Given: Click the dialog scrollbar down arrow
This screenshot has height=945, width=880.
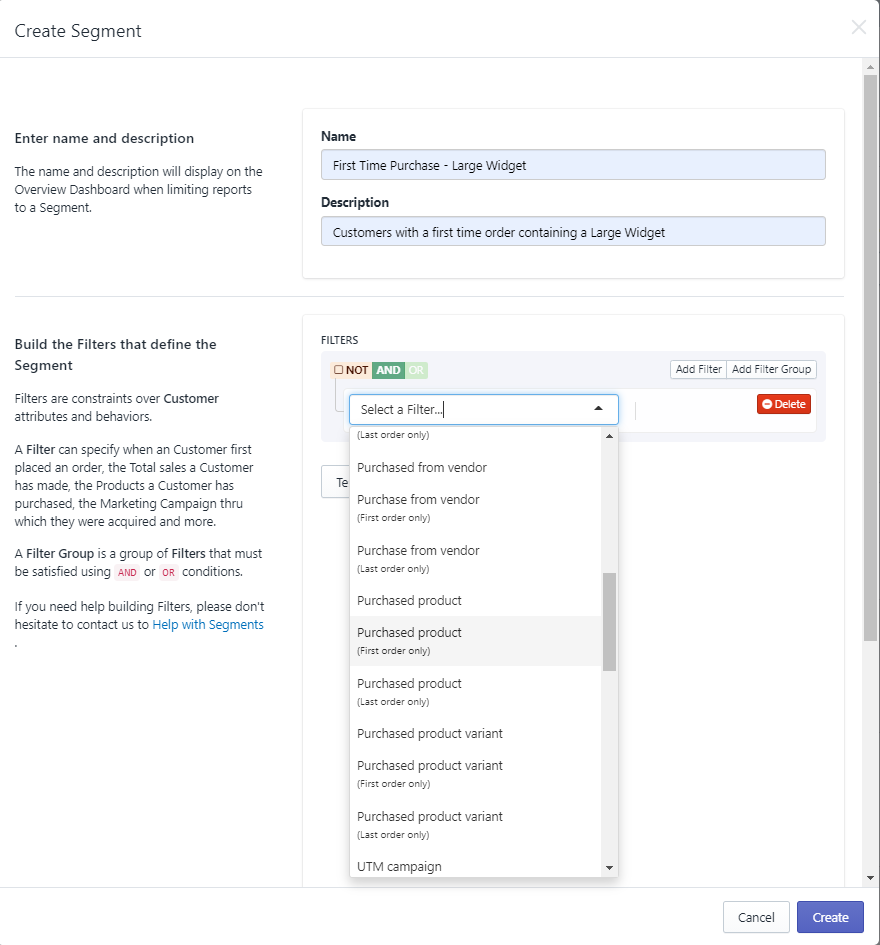Looking at the screenshot, I should tap(870, 878).
